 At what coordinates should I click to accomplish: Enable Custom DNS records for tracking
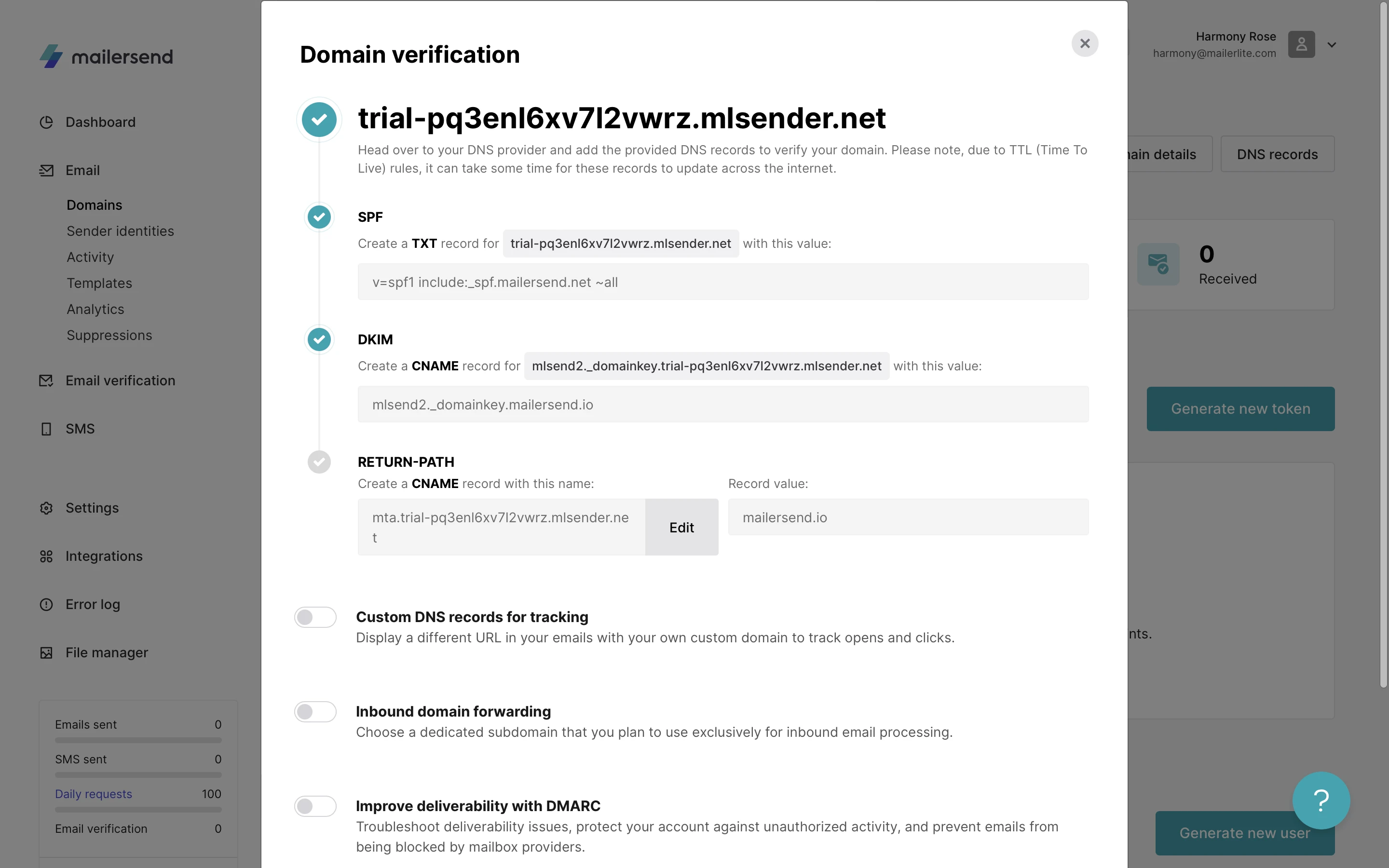click(x=315, y=617)
